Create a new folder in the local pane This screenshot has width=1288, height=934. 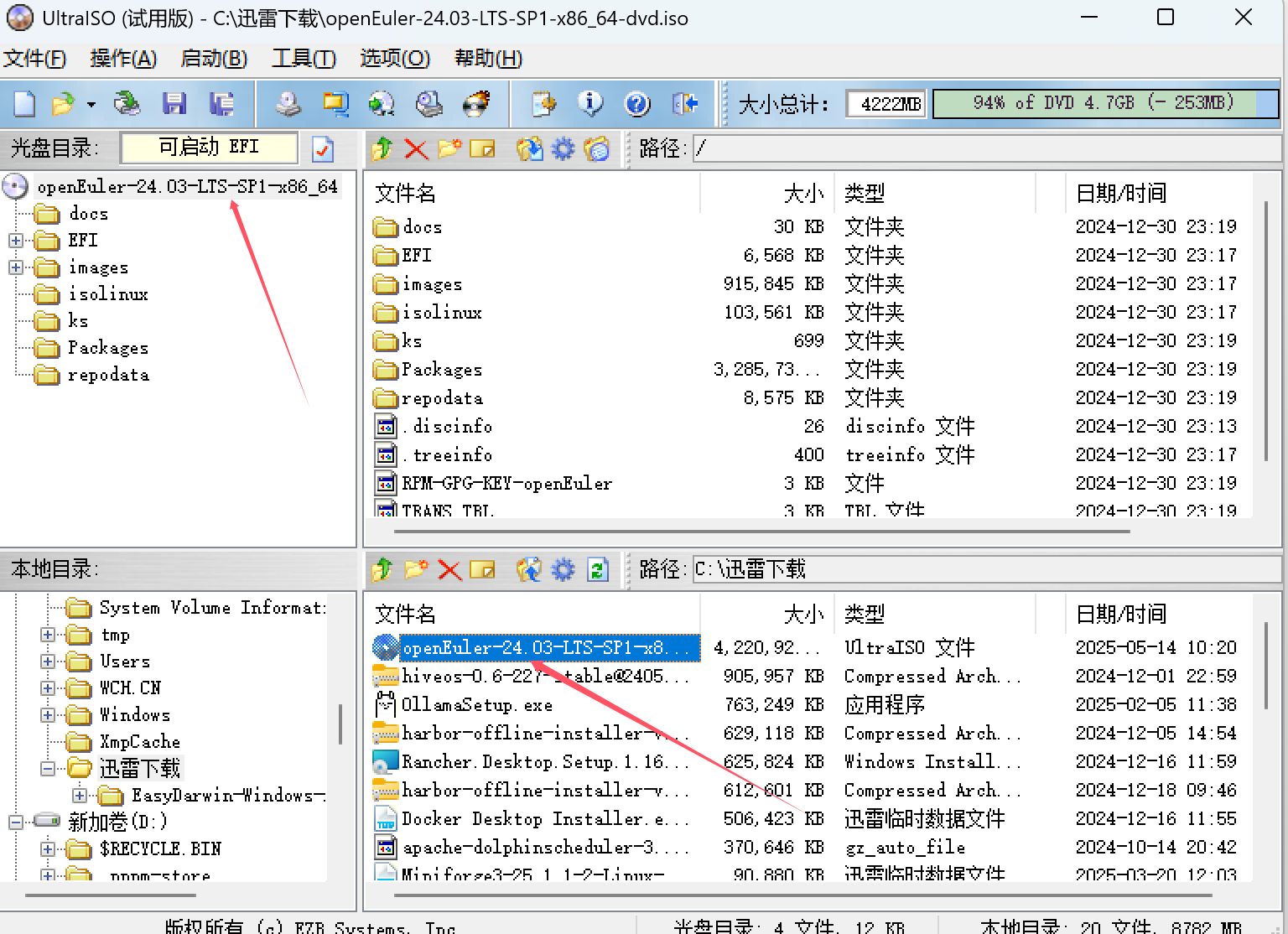(x=416, y=570)
